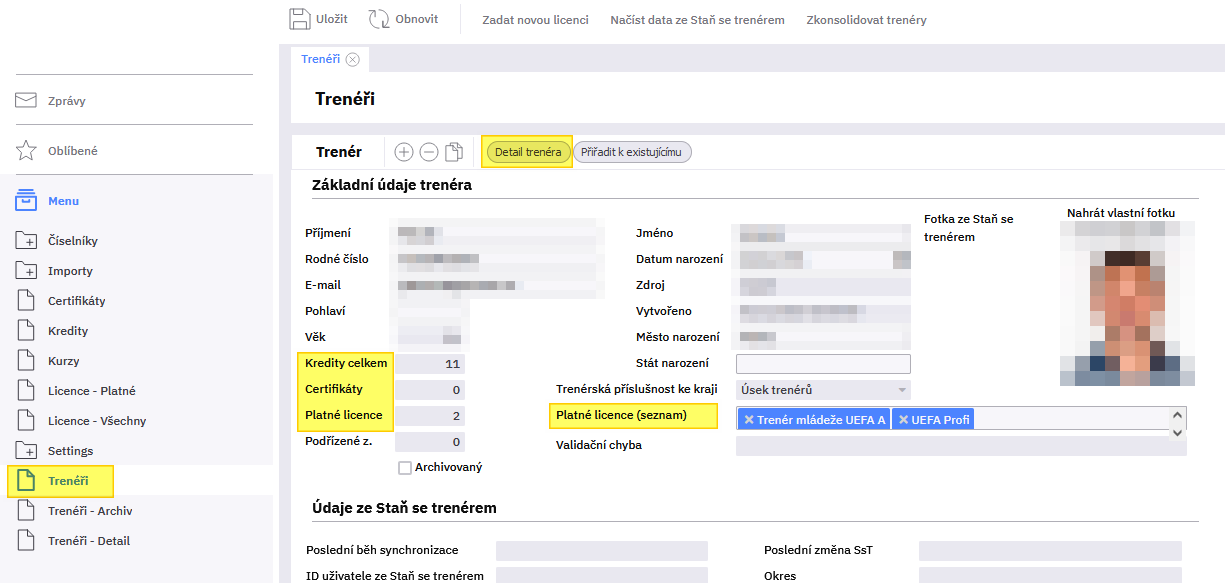Viewport: 1225px width, 583px height.
Task: Click Zkonsolidovat trenéry in the toolbar
Action: 867,20
